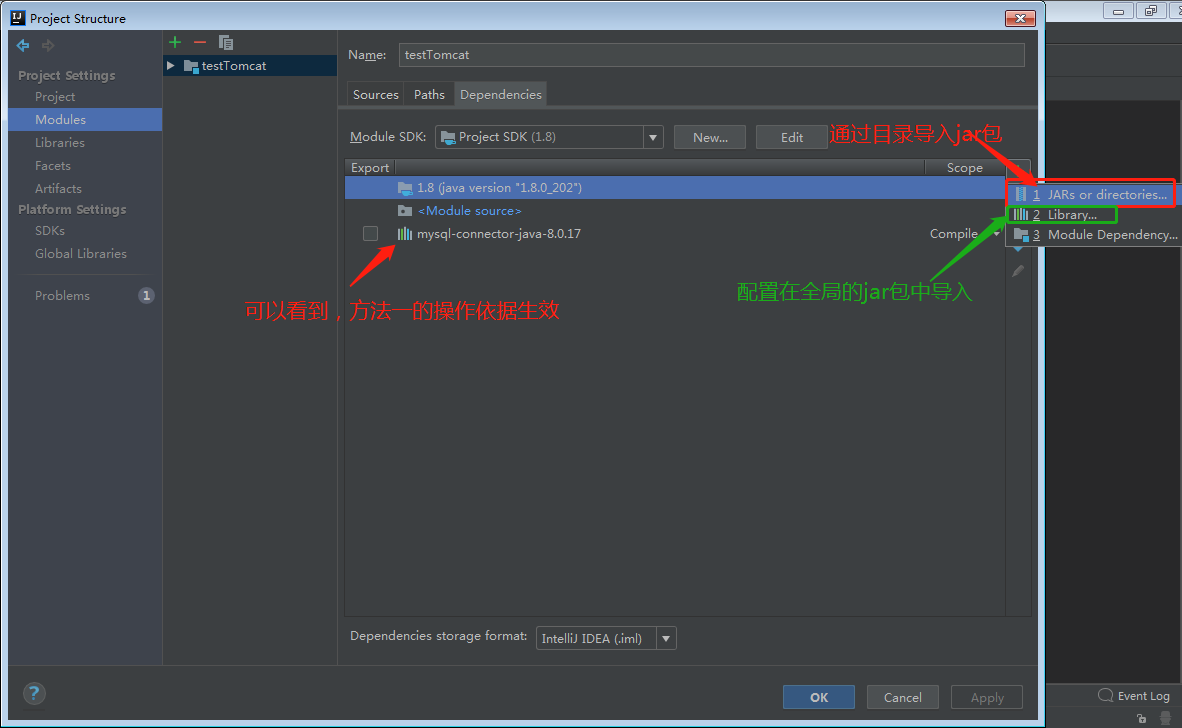Select the 1.8 java version row
Viewport: 1182px width, 728px height.
click(675, 188)
